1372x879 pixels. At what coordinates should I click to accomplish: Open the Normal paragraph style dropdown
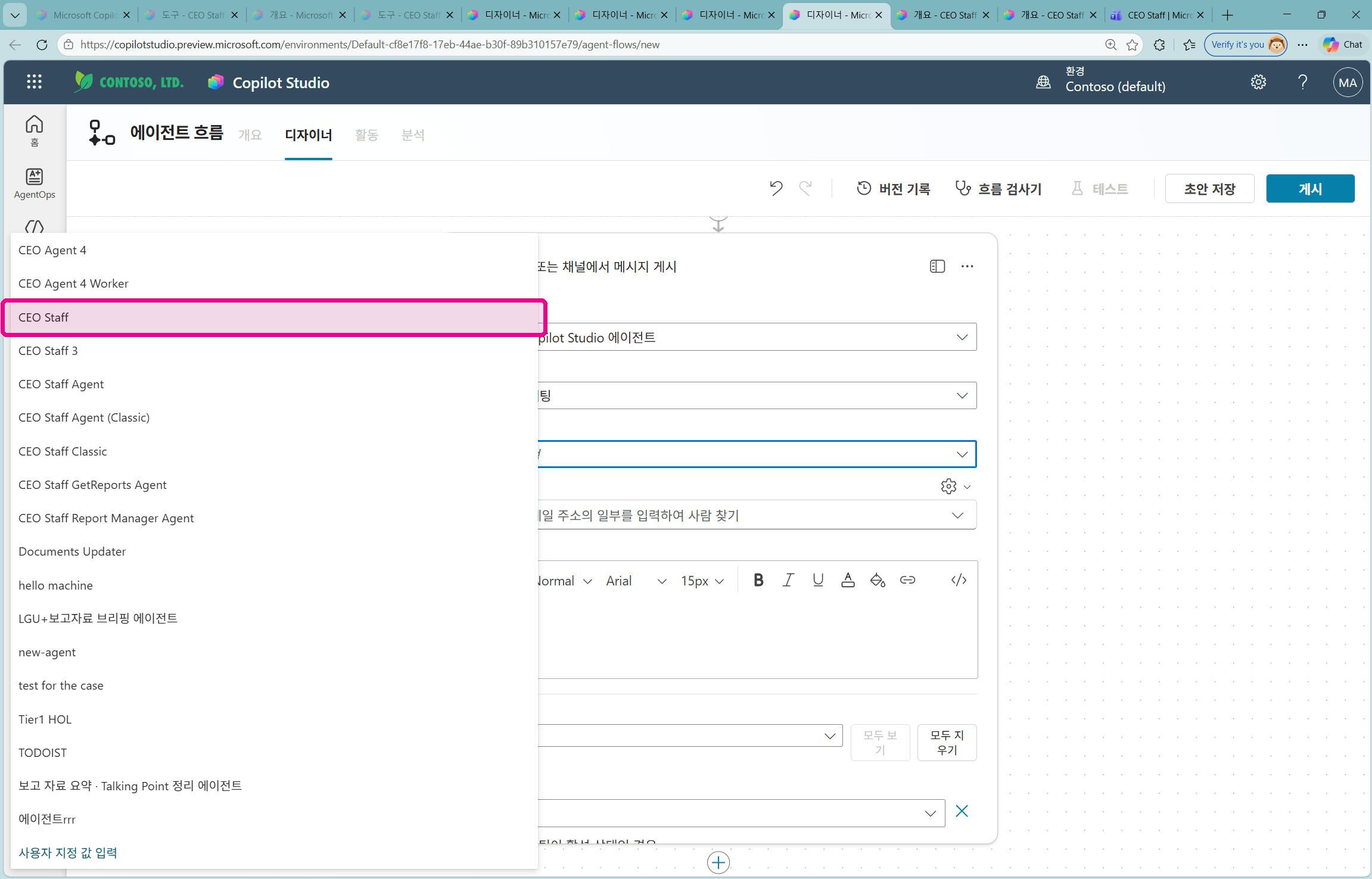coord(565,581)
